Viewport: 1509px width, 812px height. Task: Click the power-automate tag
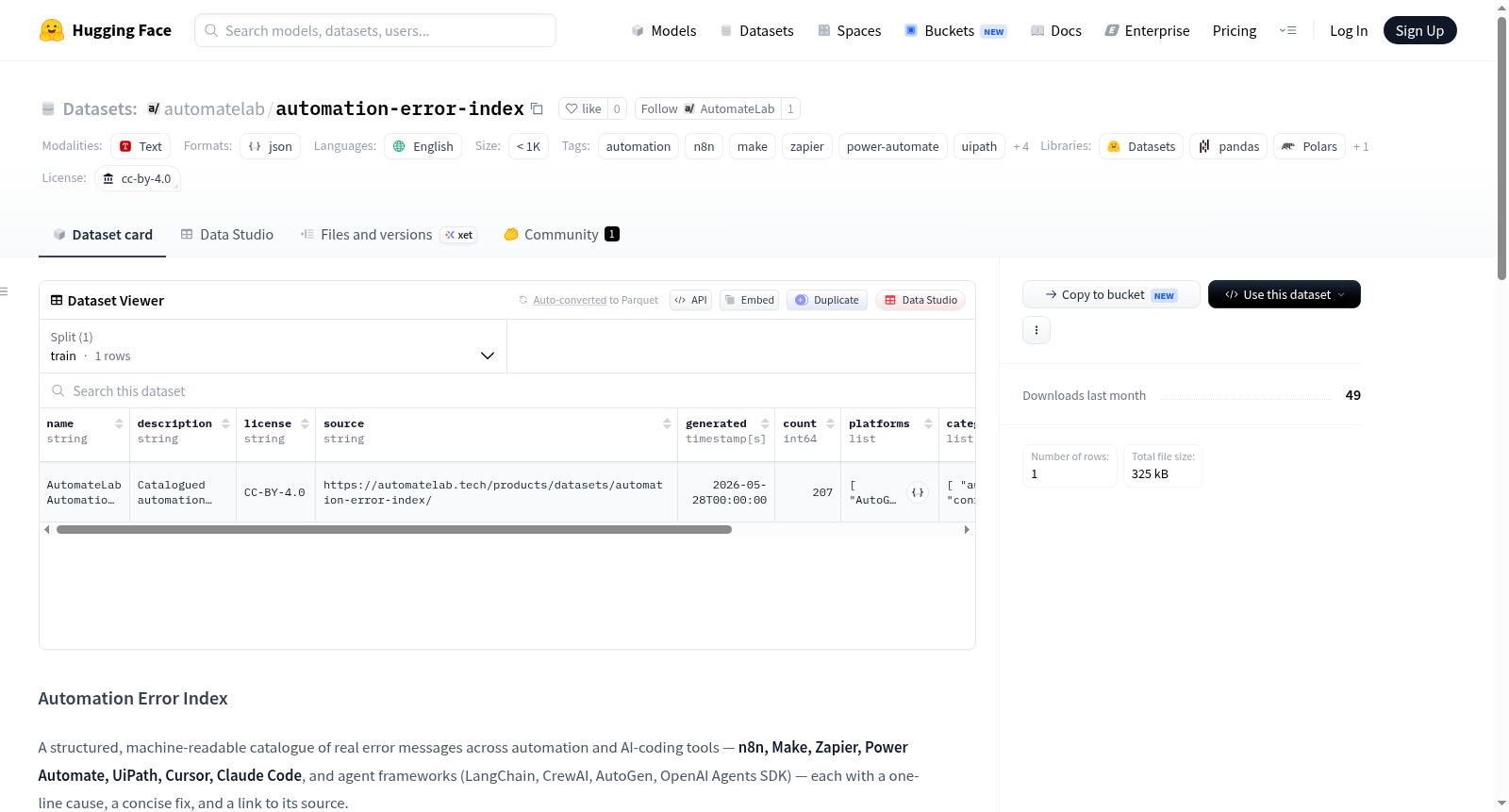pyautogui.click(x=893, y=146)
